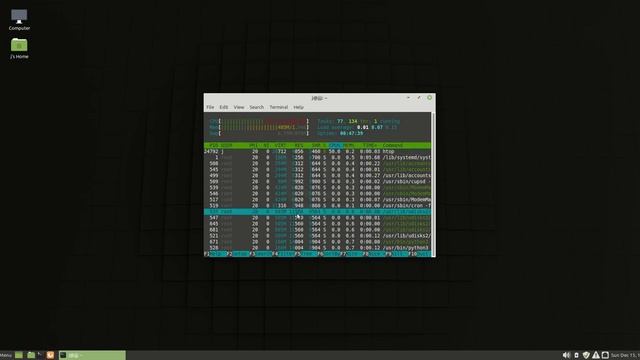Click the show desktop icon in the panel
The width and height of the screenshot is (640, 360).
click(19, 355)
